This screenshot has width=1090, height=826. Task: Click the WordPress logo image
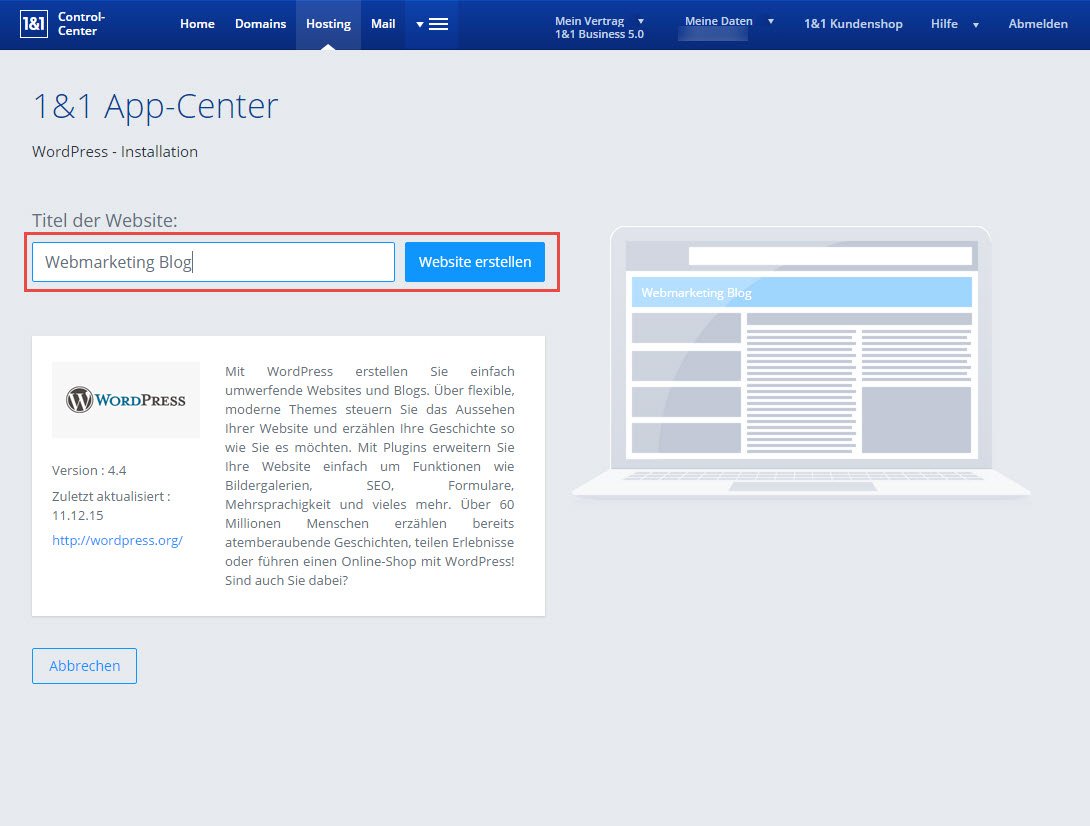[126, 400]
